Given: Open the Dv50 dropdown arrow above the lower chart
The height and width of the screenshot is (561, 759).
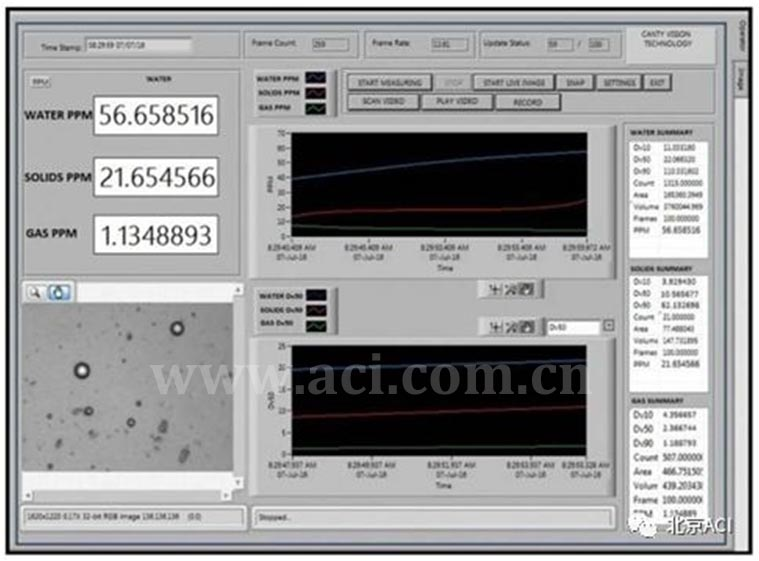Looking at the screenshot, I should (609, 327).
